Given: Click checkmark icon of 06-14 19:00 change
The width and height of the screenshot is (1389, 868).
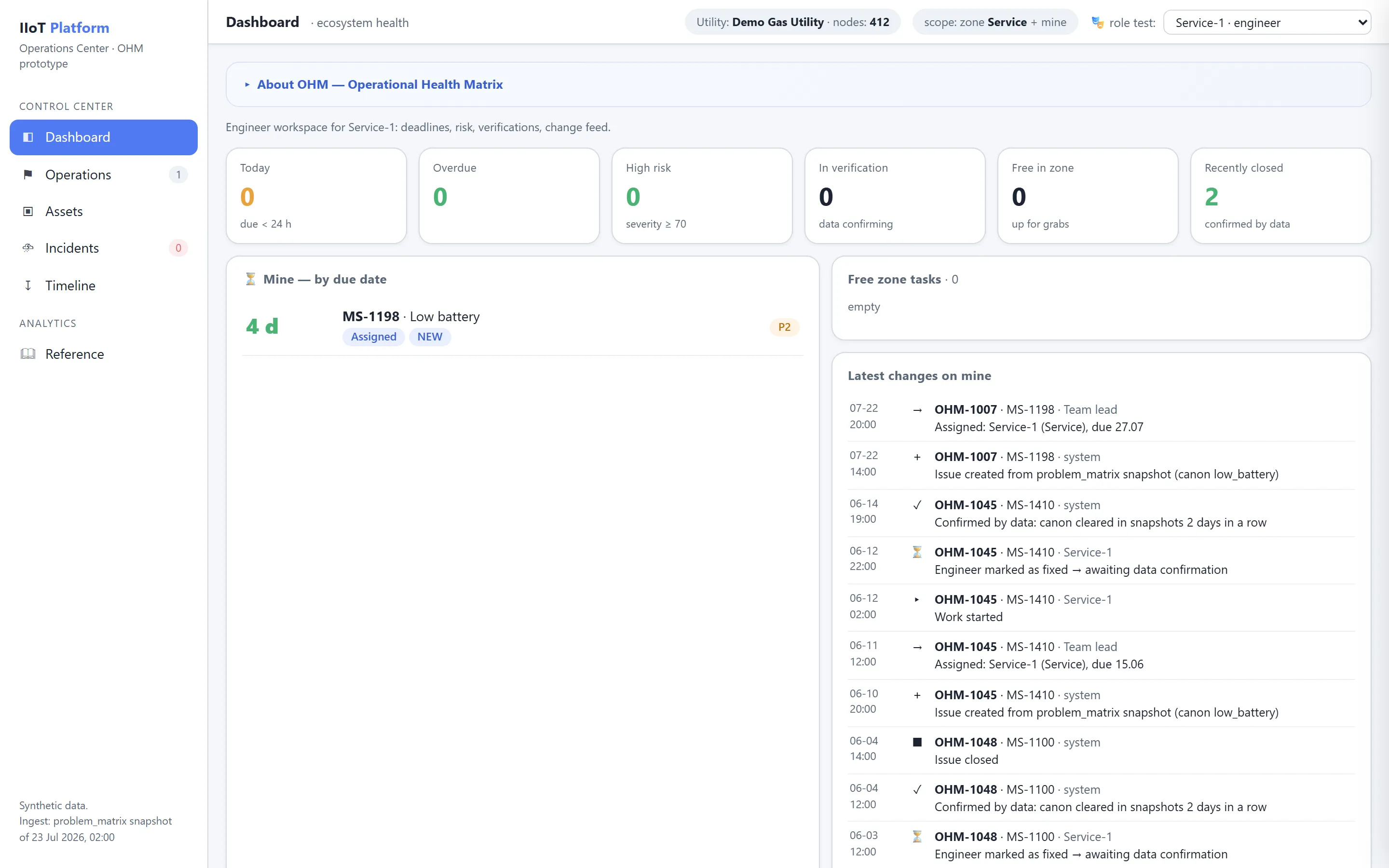Looking at the screenshot, I should point(917,505).
